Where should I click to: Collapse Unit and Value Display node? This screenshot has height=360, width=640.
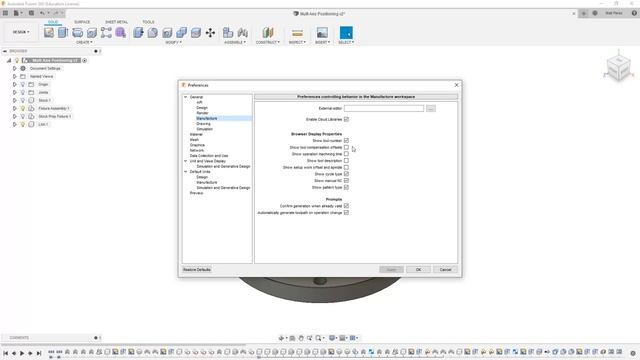click(186, 161)
